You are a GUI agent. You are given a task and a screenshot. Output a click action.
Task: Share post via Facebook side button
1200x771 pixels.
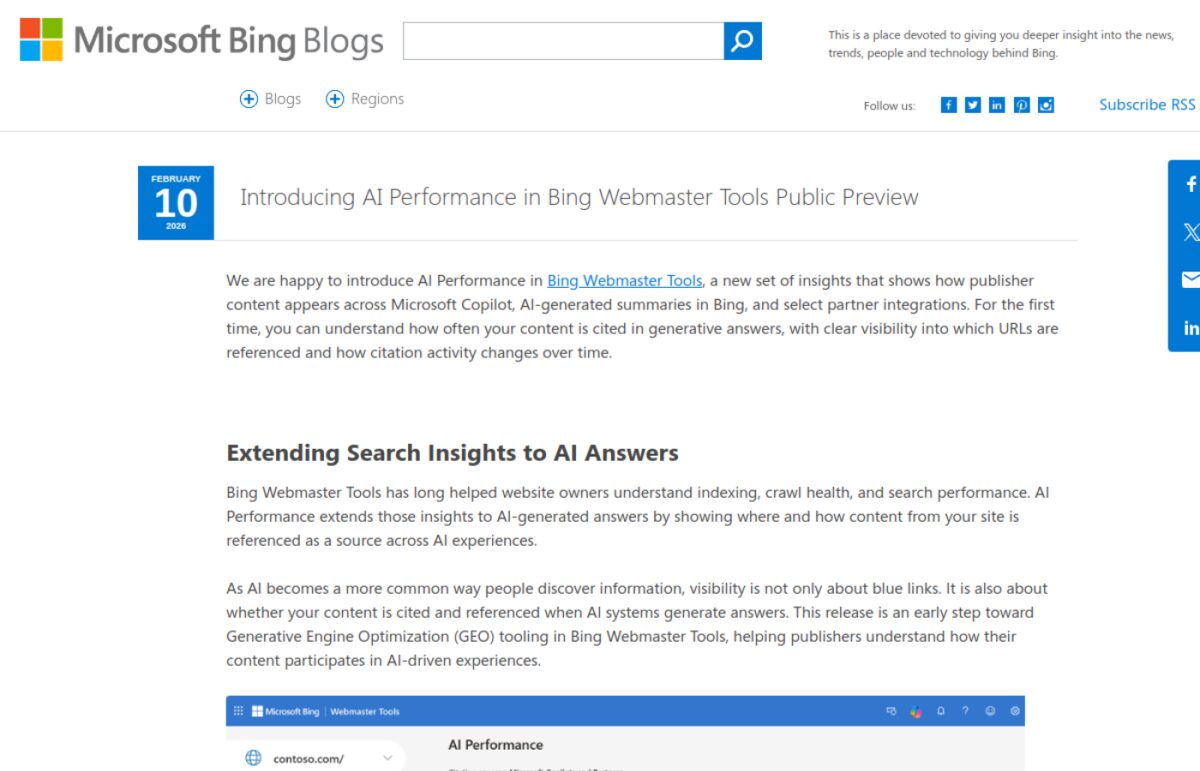(1190, 184)
